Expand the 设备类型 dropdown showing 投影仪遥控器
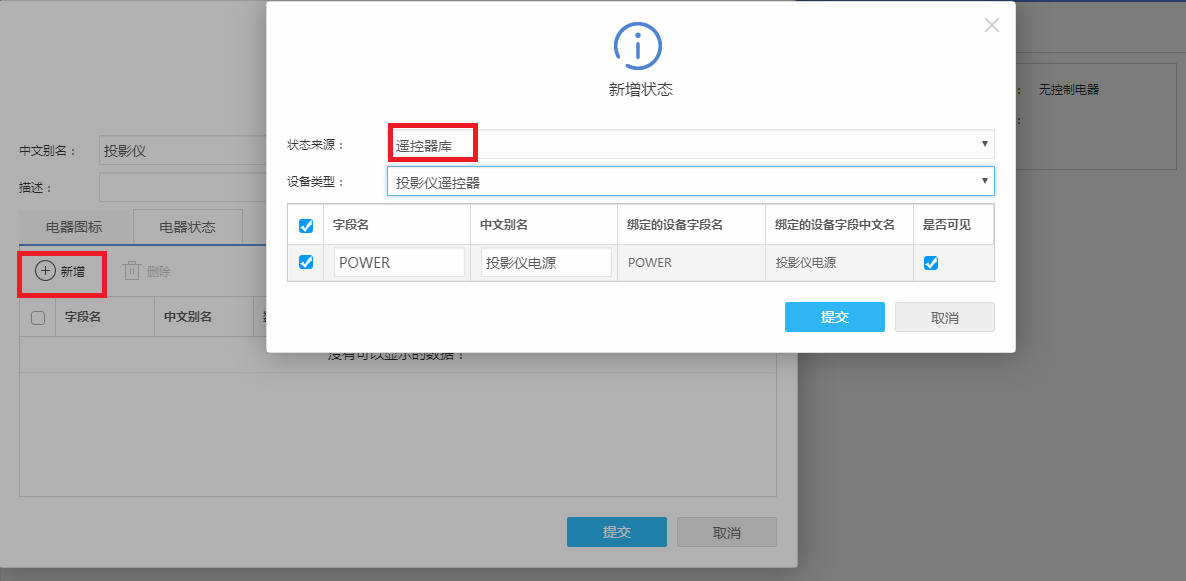Screen dimensions: 1186x581 pos(690,181)
